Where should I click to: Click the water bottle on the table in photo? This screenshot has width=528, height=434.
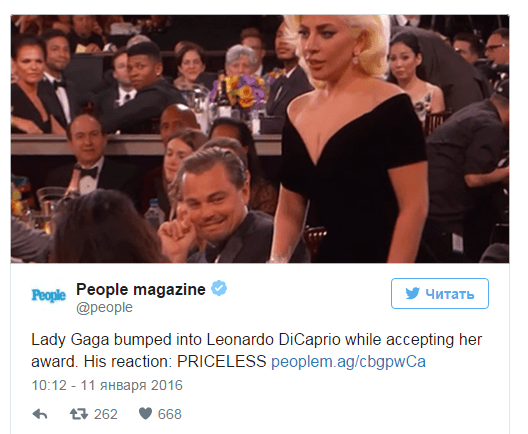pos(155,213)
